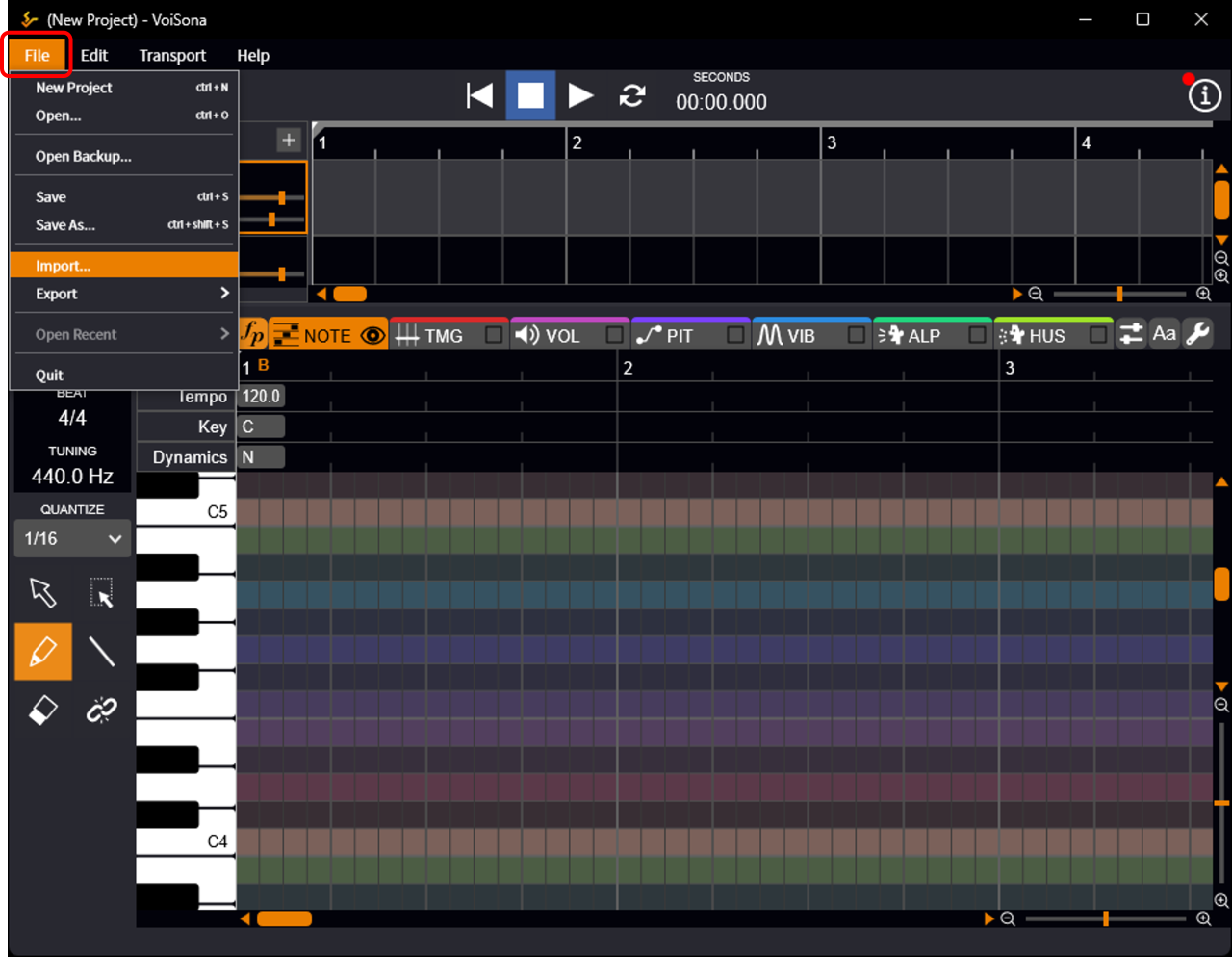This screenshot has height=957, width=1232.
Task: Expand the Open Recent submenu
Action: 123,334
